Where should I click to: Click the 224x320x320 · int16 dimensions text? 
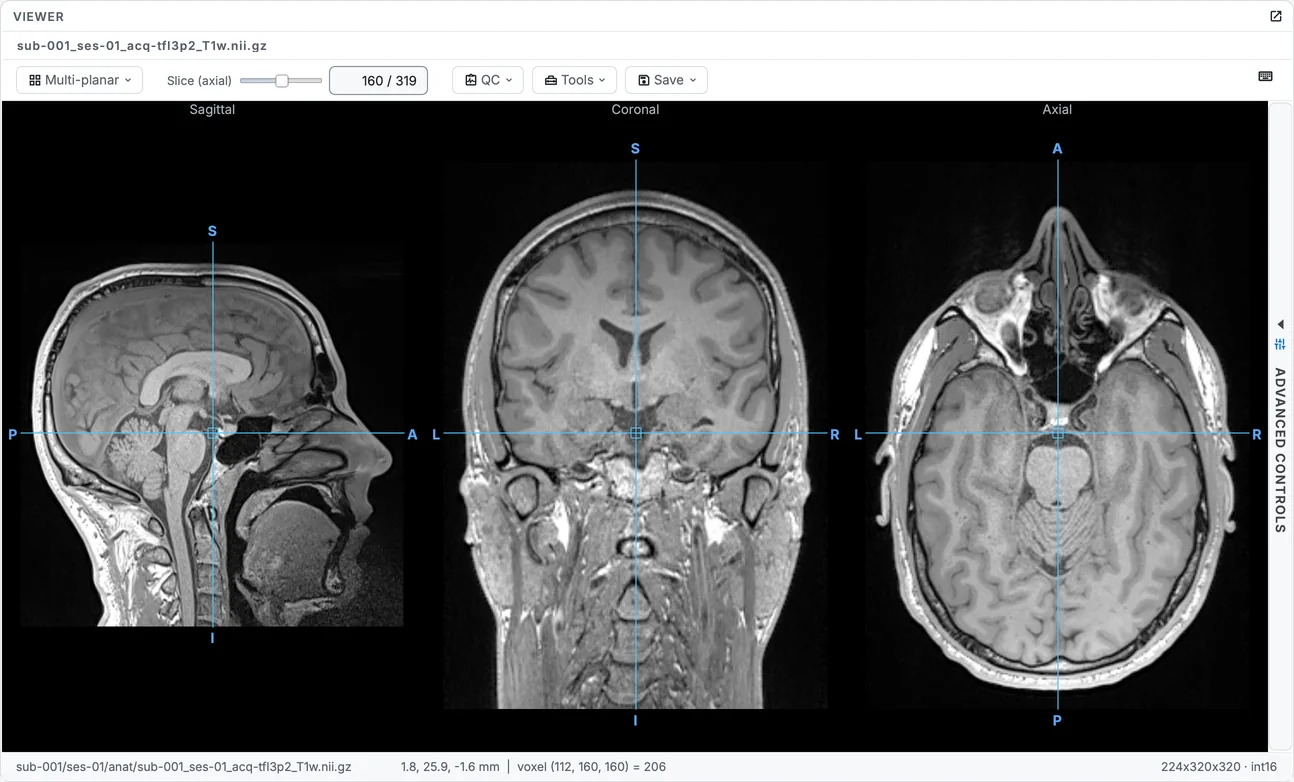click(1219, 767)
